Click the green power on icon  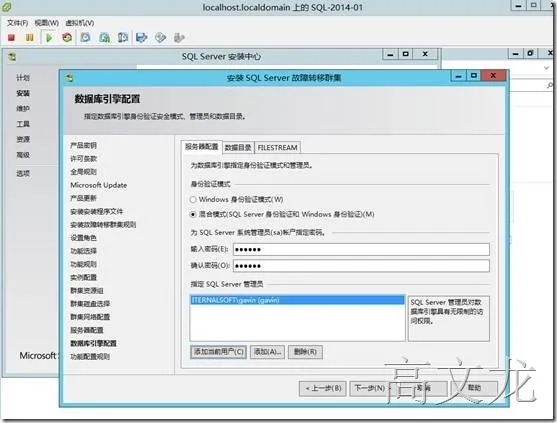click(49, 37)
